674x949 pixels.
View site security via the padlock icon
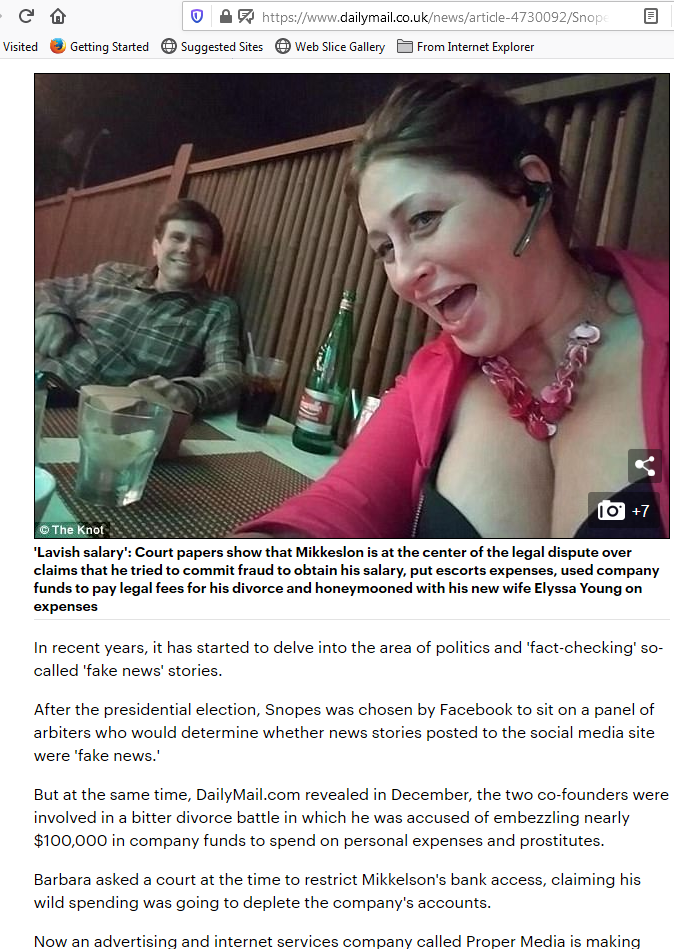point(226,16)
